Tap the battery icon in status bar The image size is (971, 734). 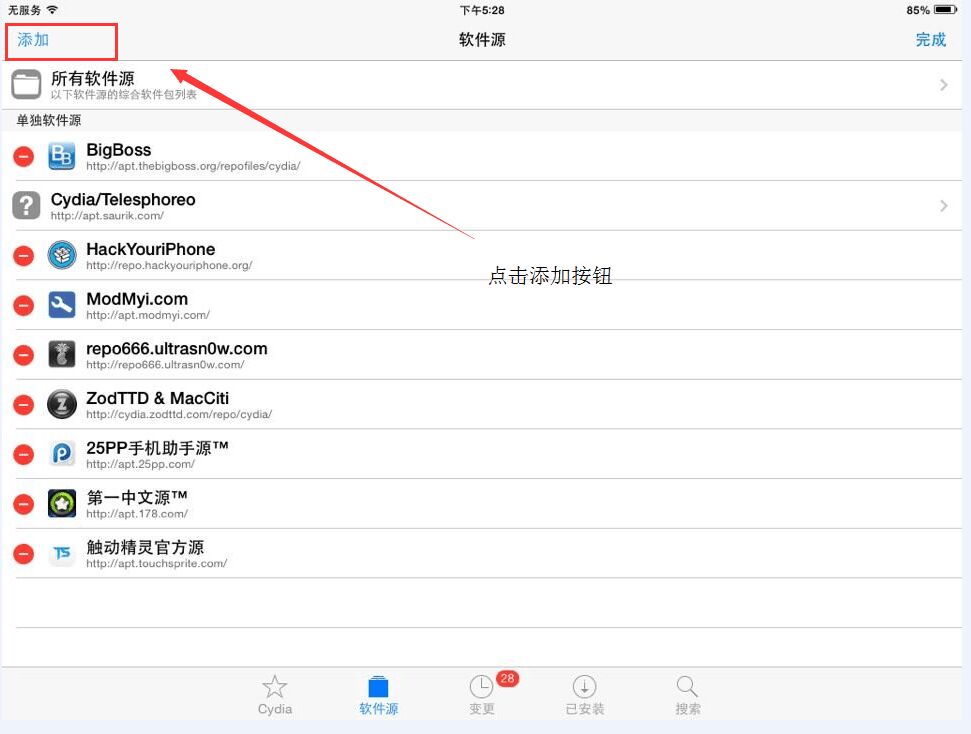946,10
